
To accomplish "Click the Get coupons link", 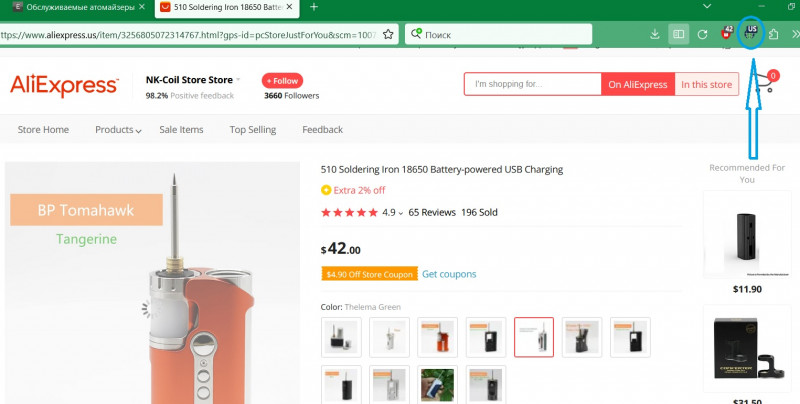I will tap(449, 274).
